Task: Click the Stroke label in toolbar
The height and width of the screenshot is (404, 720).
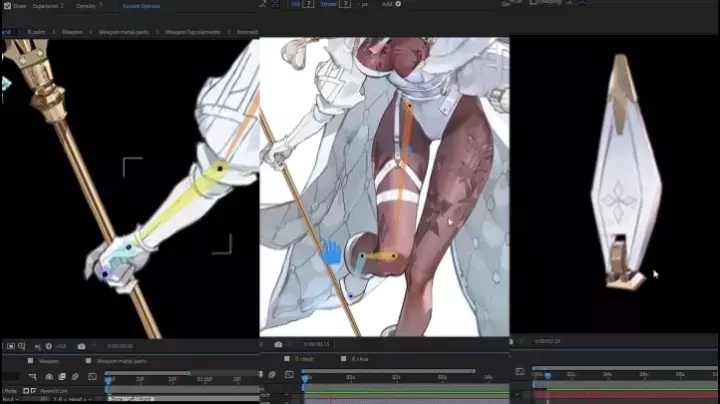Action: (x=328, y=4)
